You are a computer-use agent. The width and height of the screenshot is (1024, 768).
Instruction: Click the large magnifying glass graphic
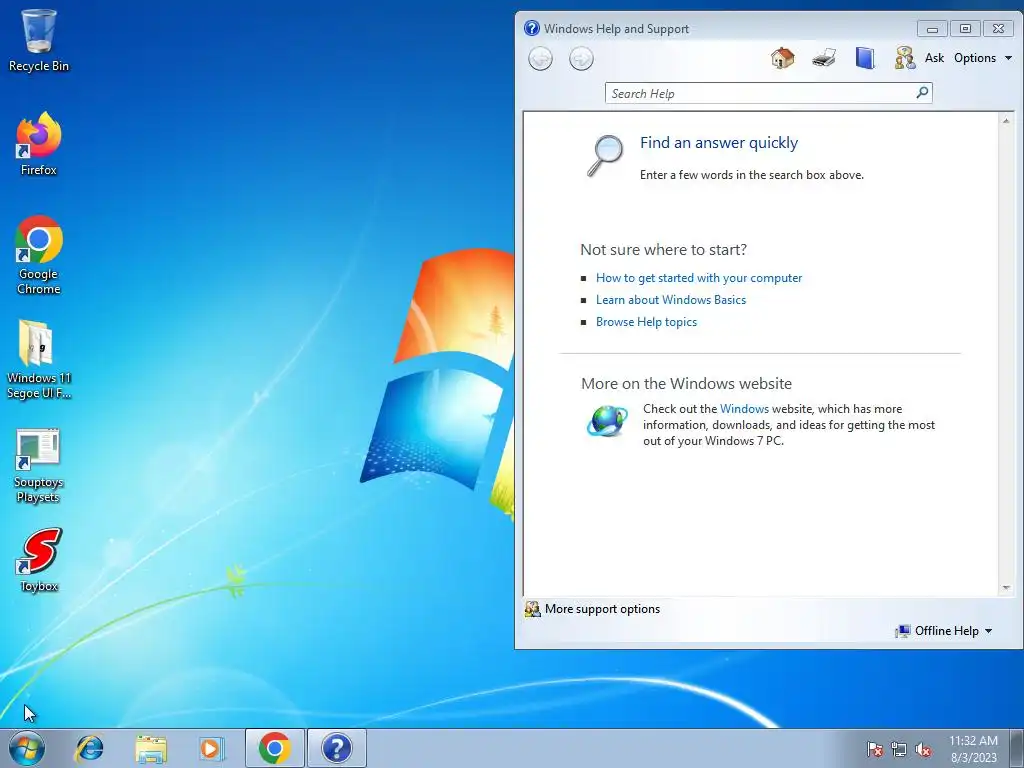pyautogui.click(x=605, y=155)
